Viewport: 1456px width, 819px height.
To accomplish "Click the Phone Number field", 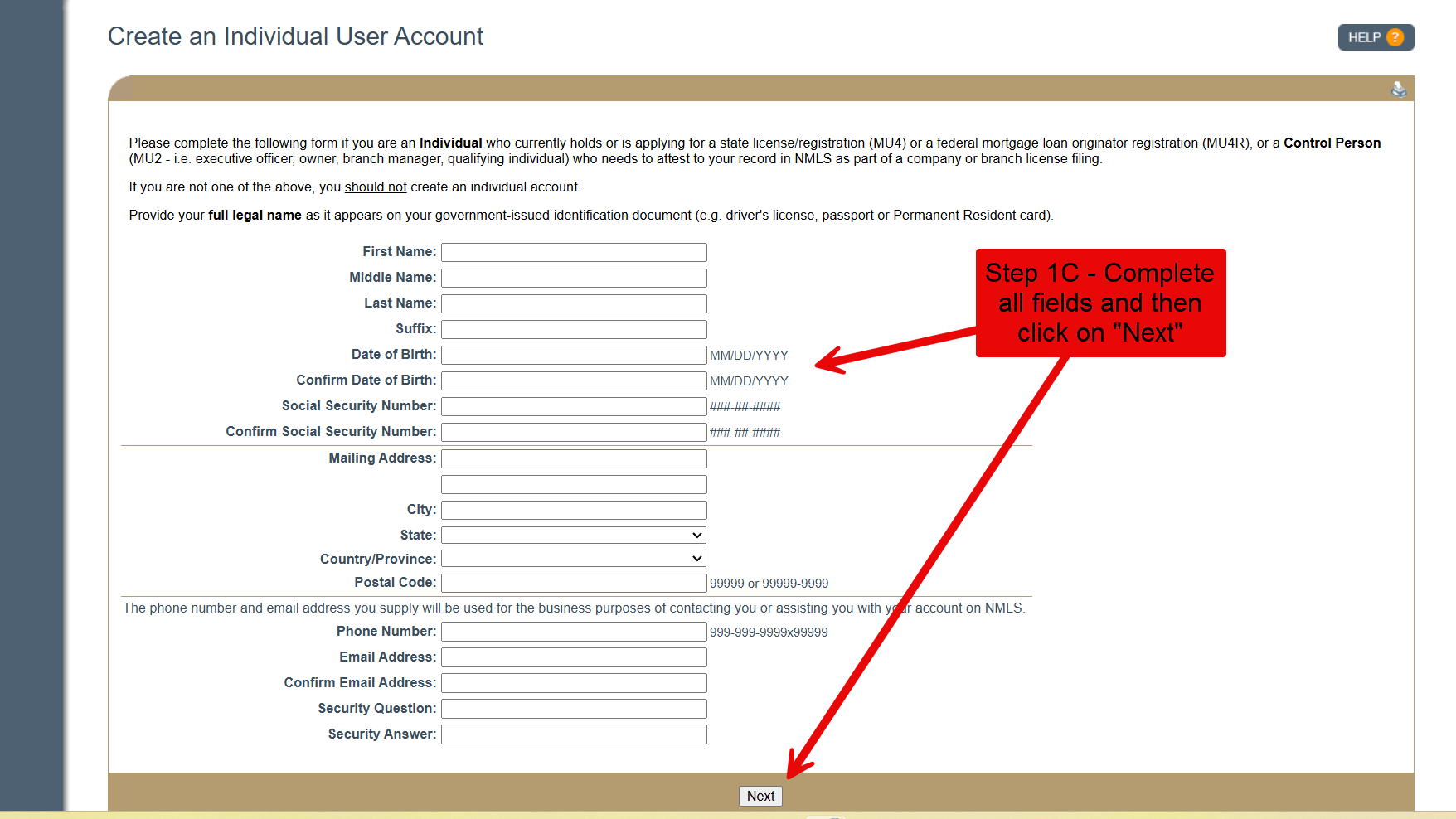I will pos(574,632).
